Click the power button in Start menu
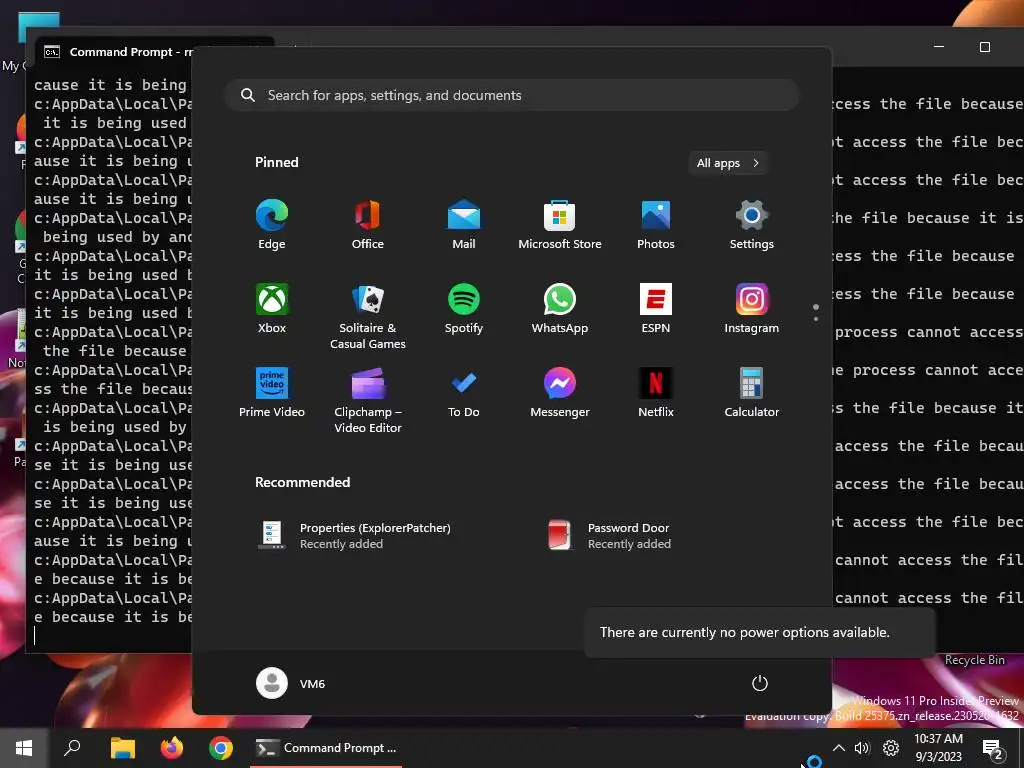Viewport: 1024px width, 768px height. coord(760,683)
